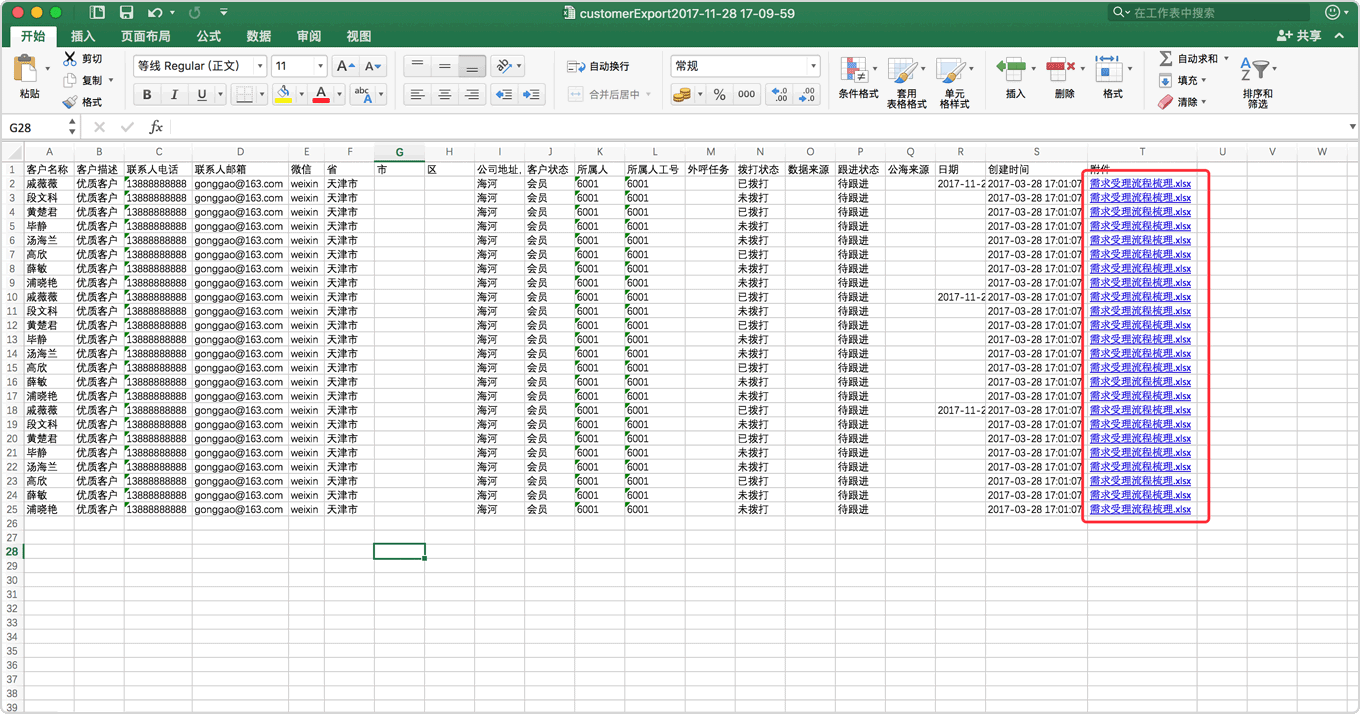The height and width of the screenshot is (714, 1360).
Task: Increase font size with the A-up icon
Action: tap(345, 66)
